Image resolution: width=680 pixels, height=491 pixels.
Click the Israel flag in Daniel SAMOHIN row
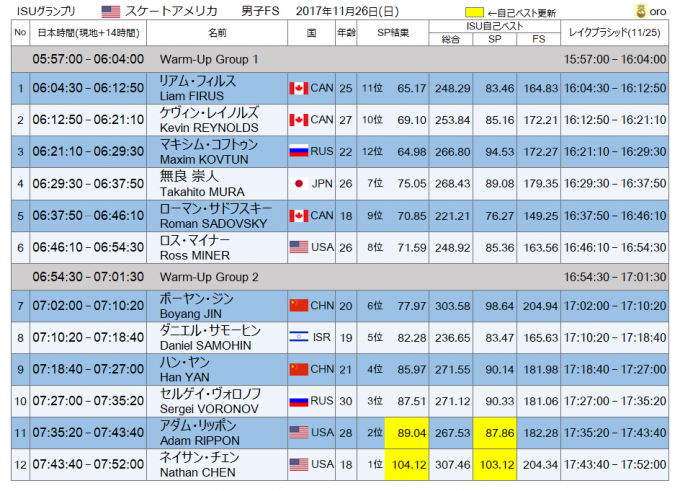click(x=297, y=337)
